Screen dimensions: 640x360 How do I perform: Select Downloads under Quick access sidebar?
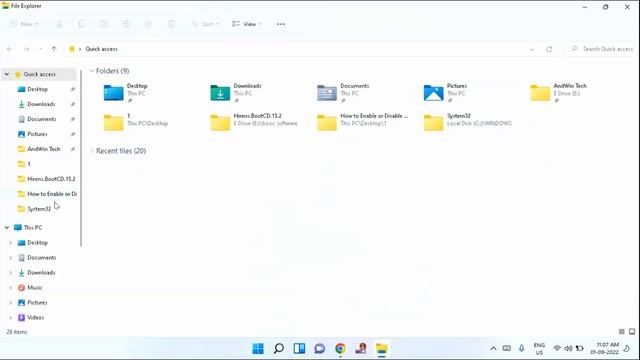click(x=41, y=104)
